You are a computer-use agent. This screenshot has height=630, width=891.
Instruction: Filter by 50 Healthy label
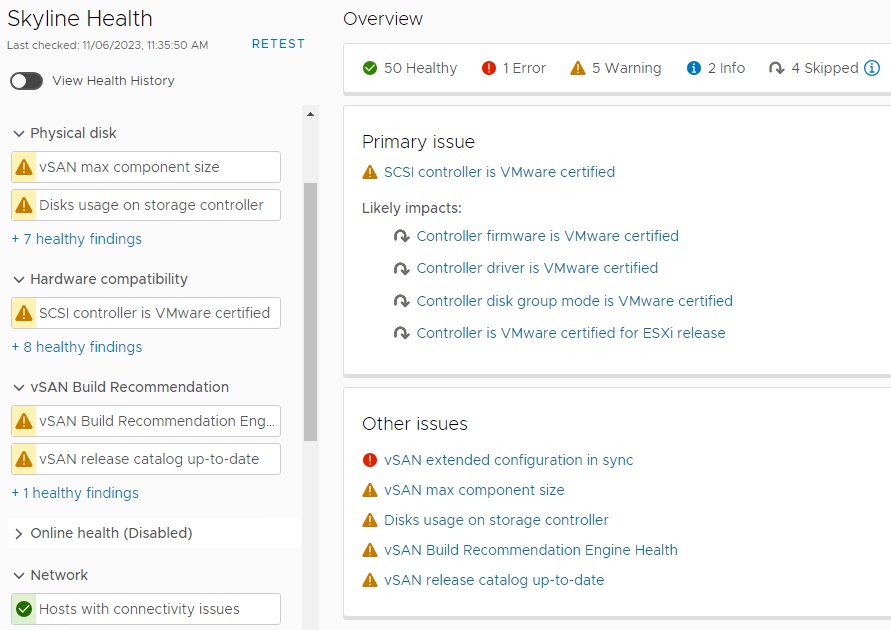tap(420, 68)
